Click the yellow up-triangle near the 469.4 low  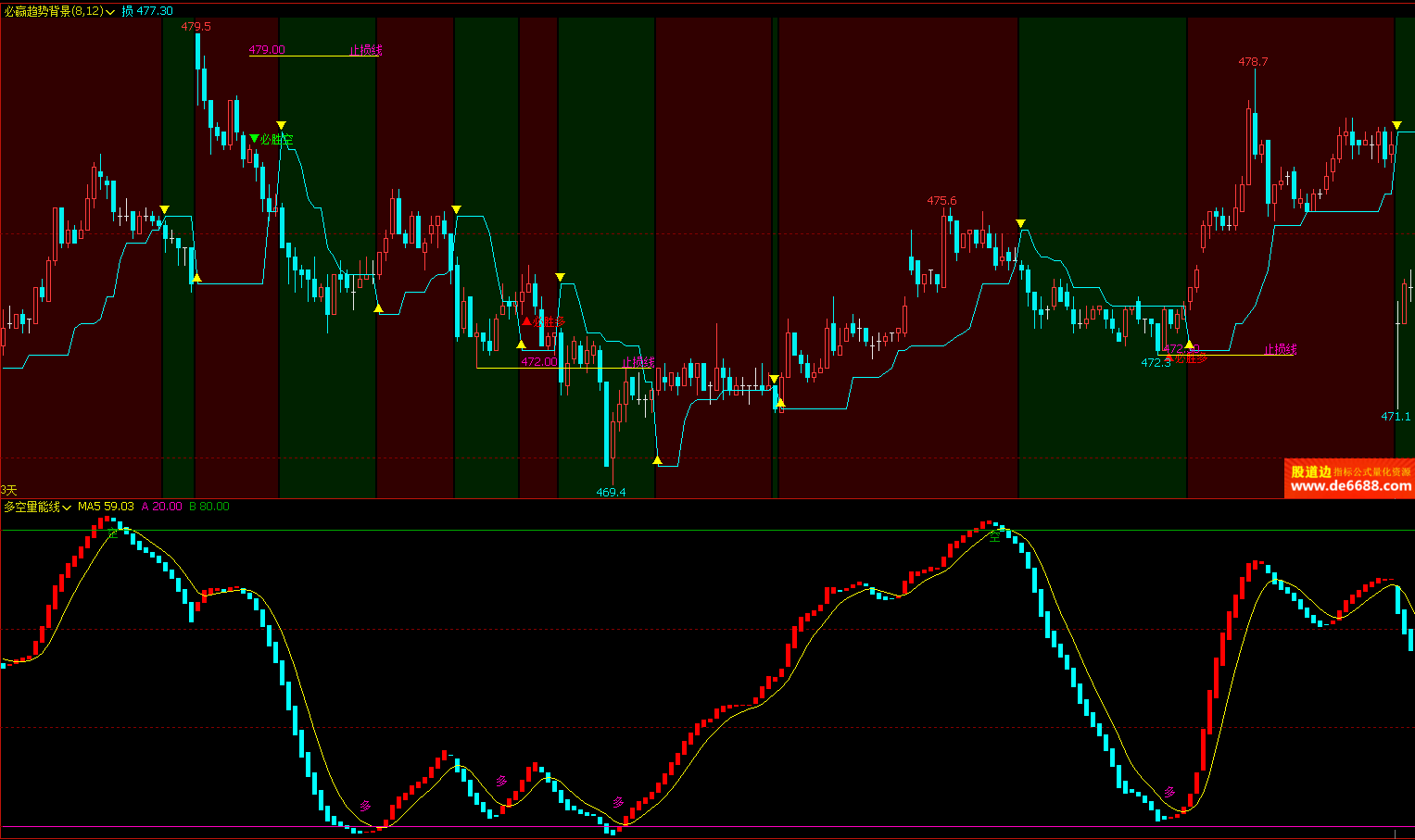coord(657,460)
